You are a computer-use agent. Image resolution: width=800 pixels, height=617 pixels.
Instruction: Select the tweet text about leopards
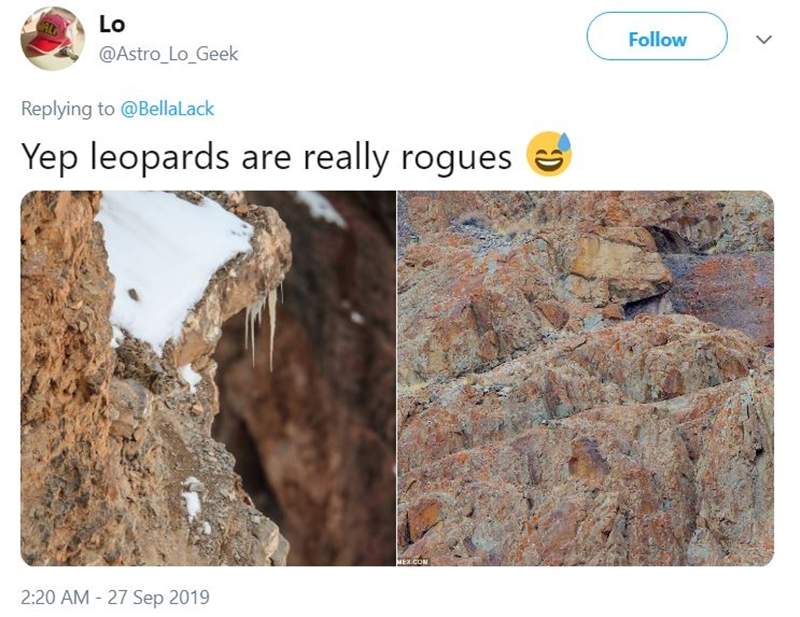266,157
